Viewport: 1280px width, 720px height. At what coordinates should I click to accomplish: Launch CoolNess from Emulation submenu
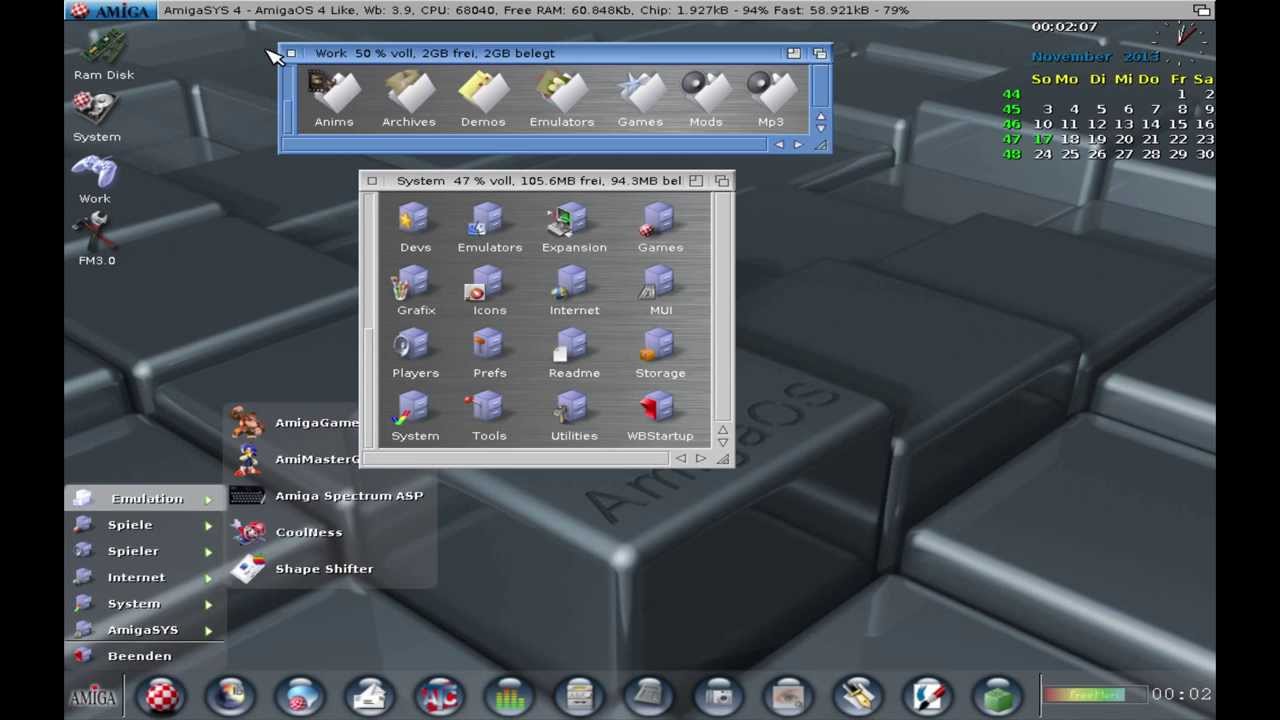tap(287, 532)
